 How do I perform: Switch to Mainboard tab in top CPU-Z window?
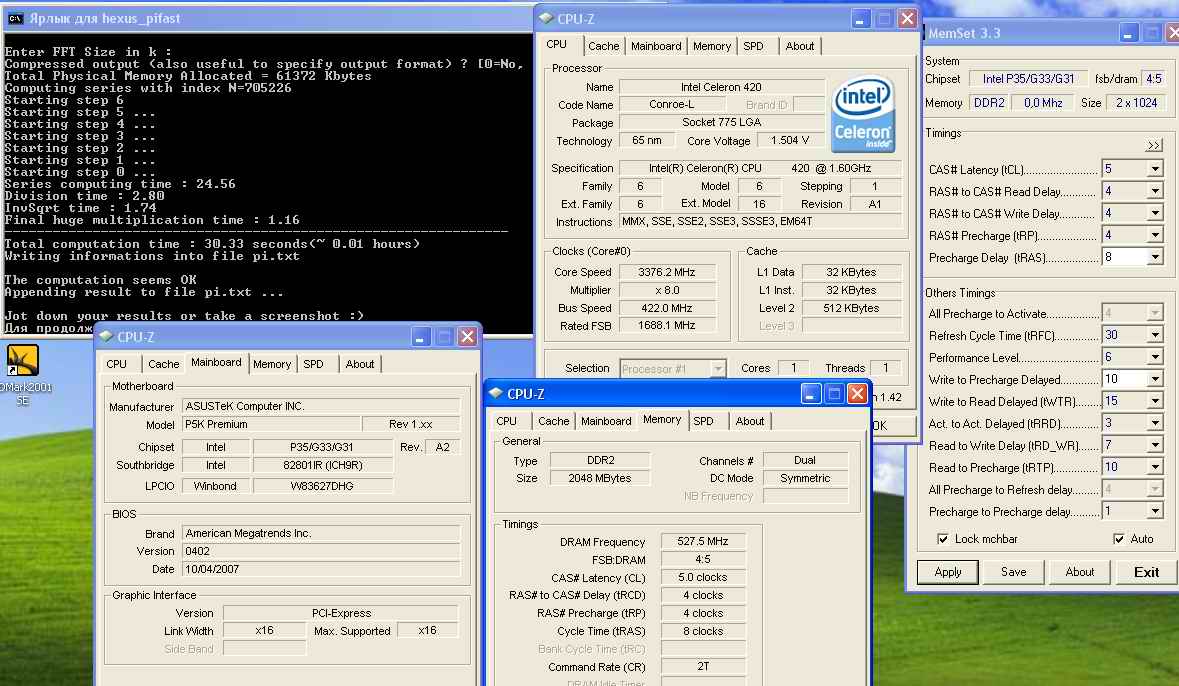click(x=656, y=46)
